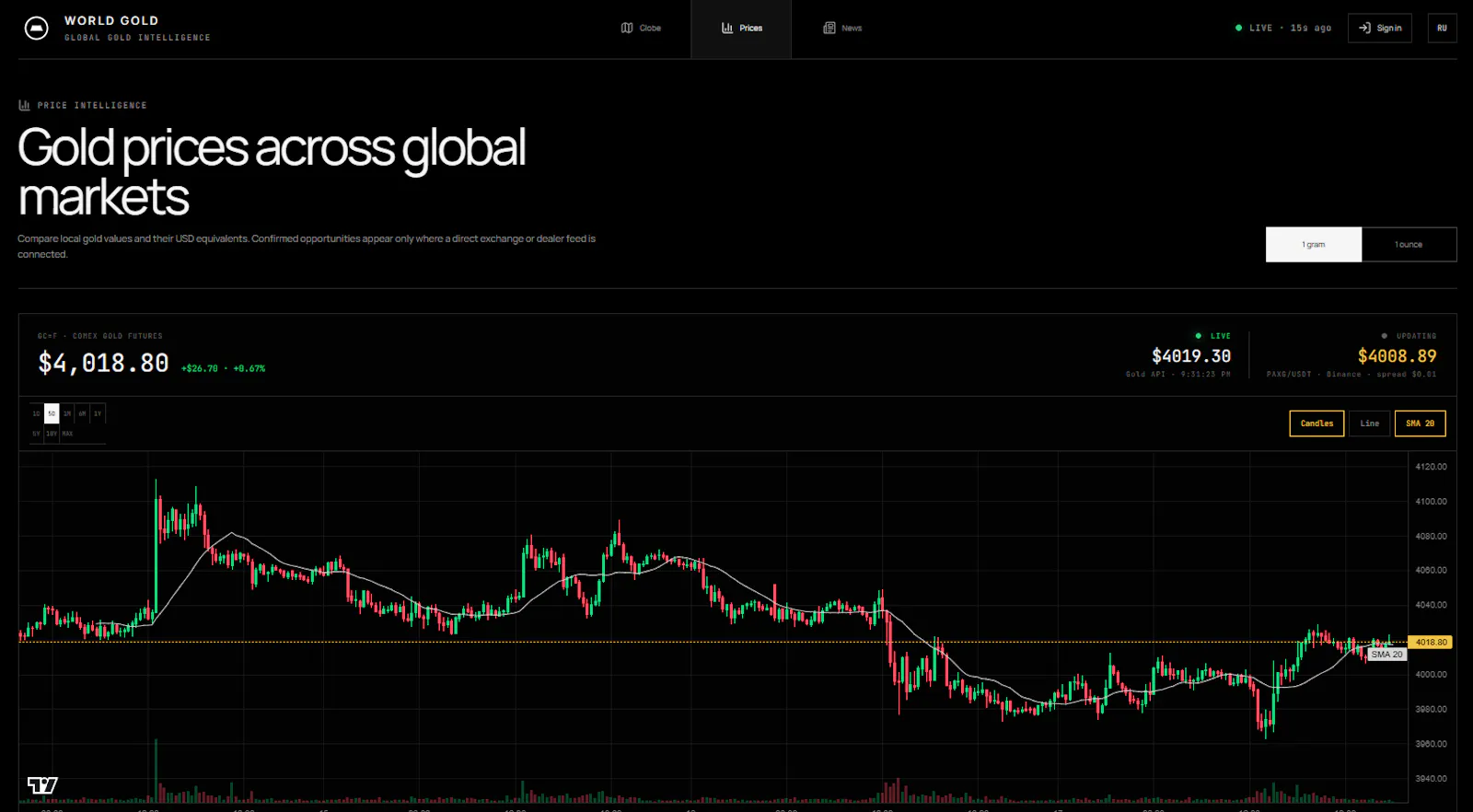
Task: Click the World Gold circular logo icon
Action: [x=36, y=29]
